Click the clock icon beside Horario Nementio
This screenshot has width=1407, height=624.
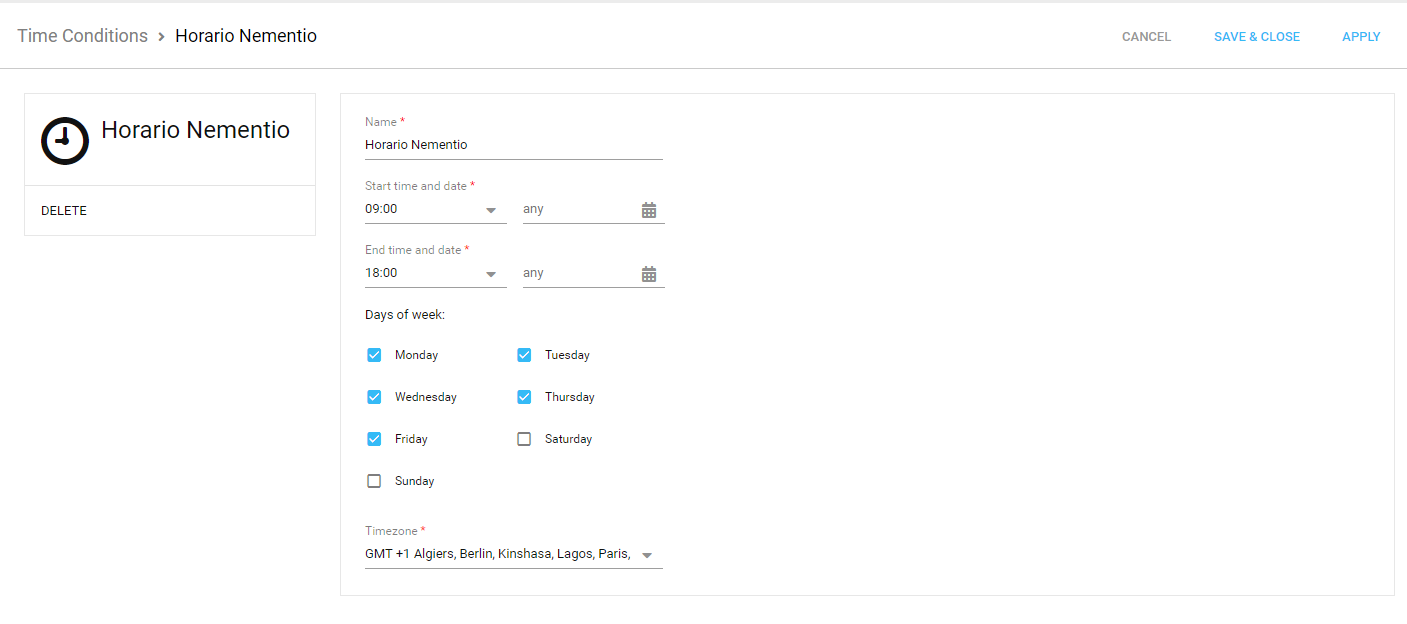pyautogui.click(x=65, y=141)
